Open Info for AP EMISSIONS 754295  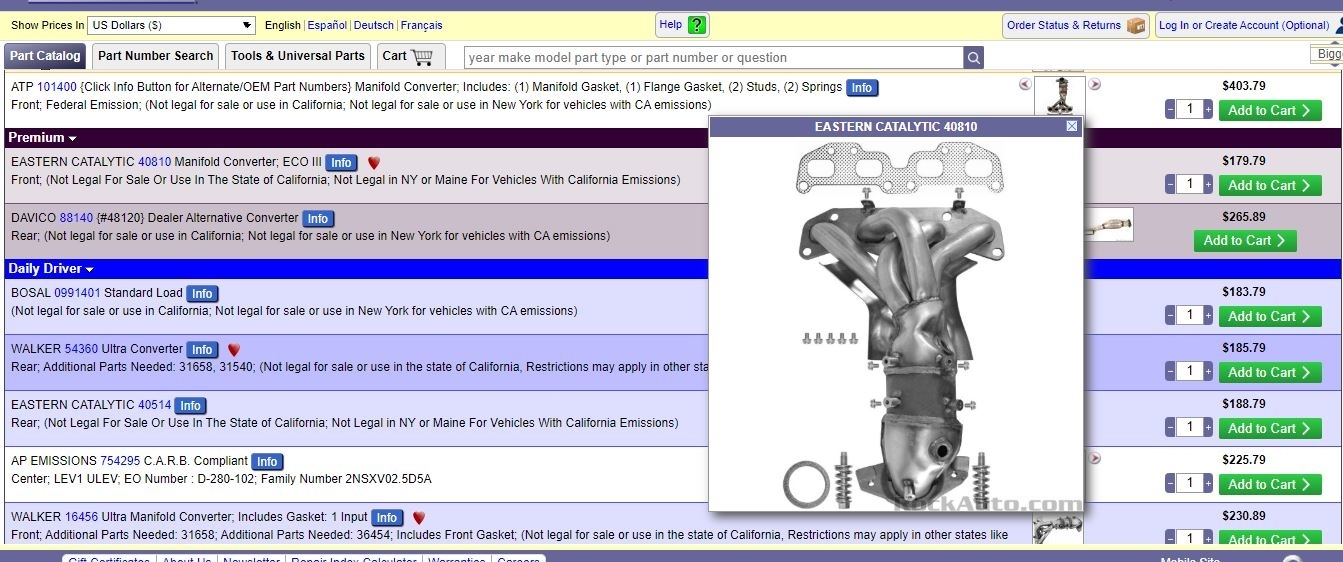click(x=267, y=462)
